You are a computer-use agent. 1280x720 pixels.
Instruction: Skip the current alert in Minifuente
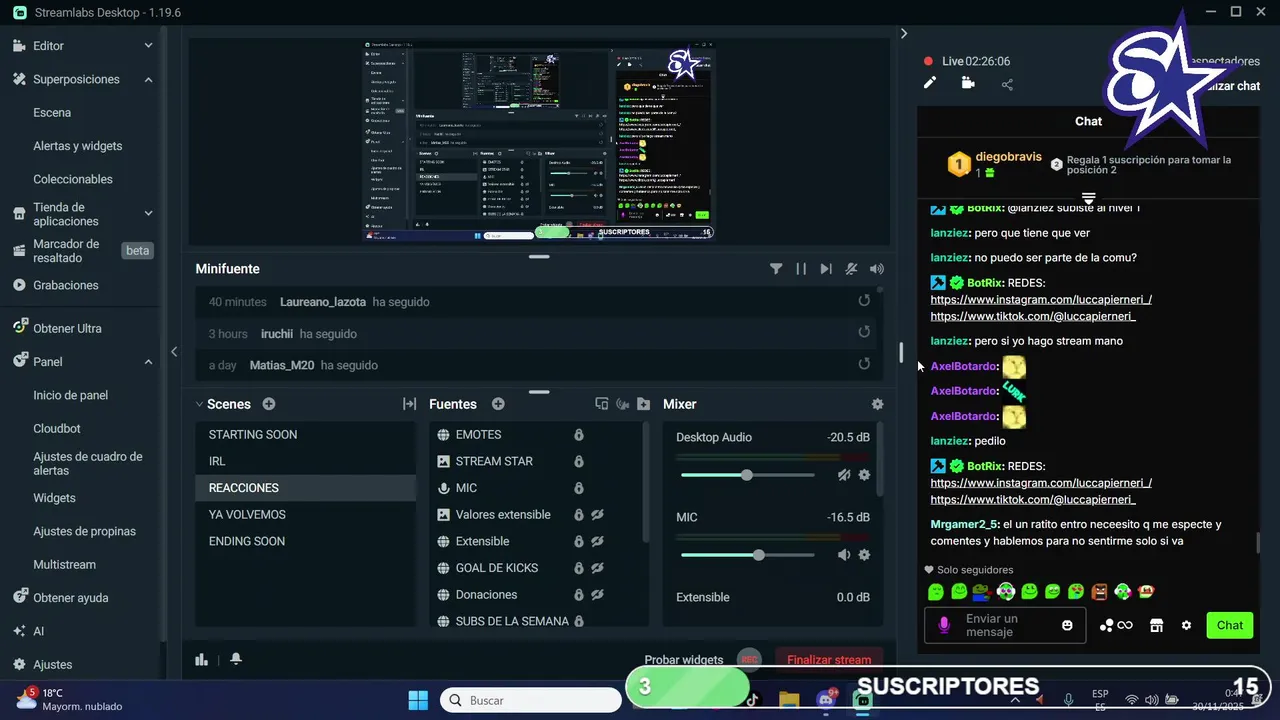pyautogui.click(x=826, y=269)
